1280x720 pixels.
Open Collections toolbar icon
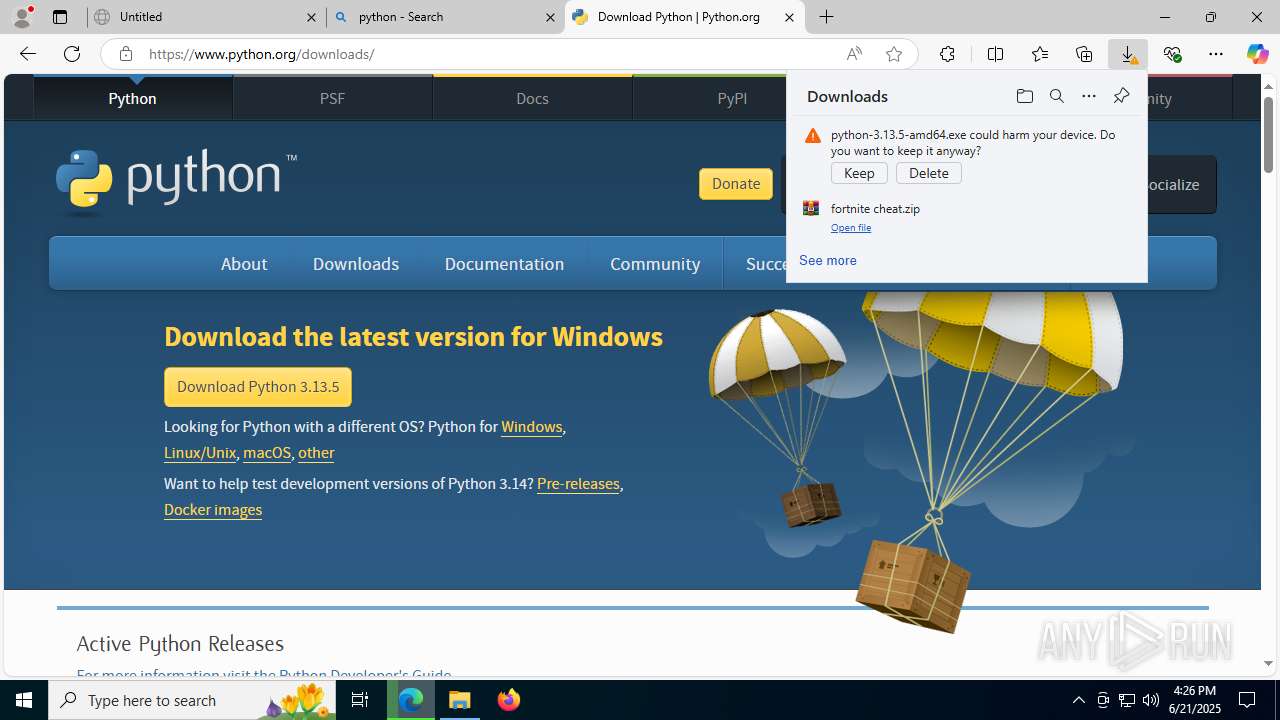pos(1084,54)
